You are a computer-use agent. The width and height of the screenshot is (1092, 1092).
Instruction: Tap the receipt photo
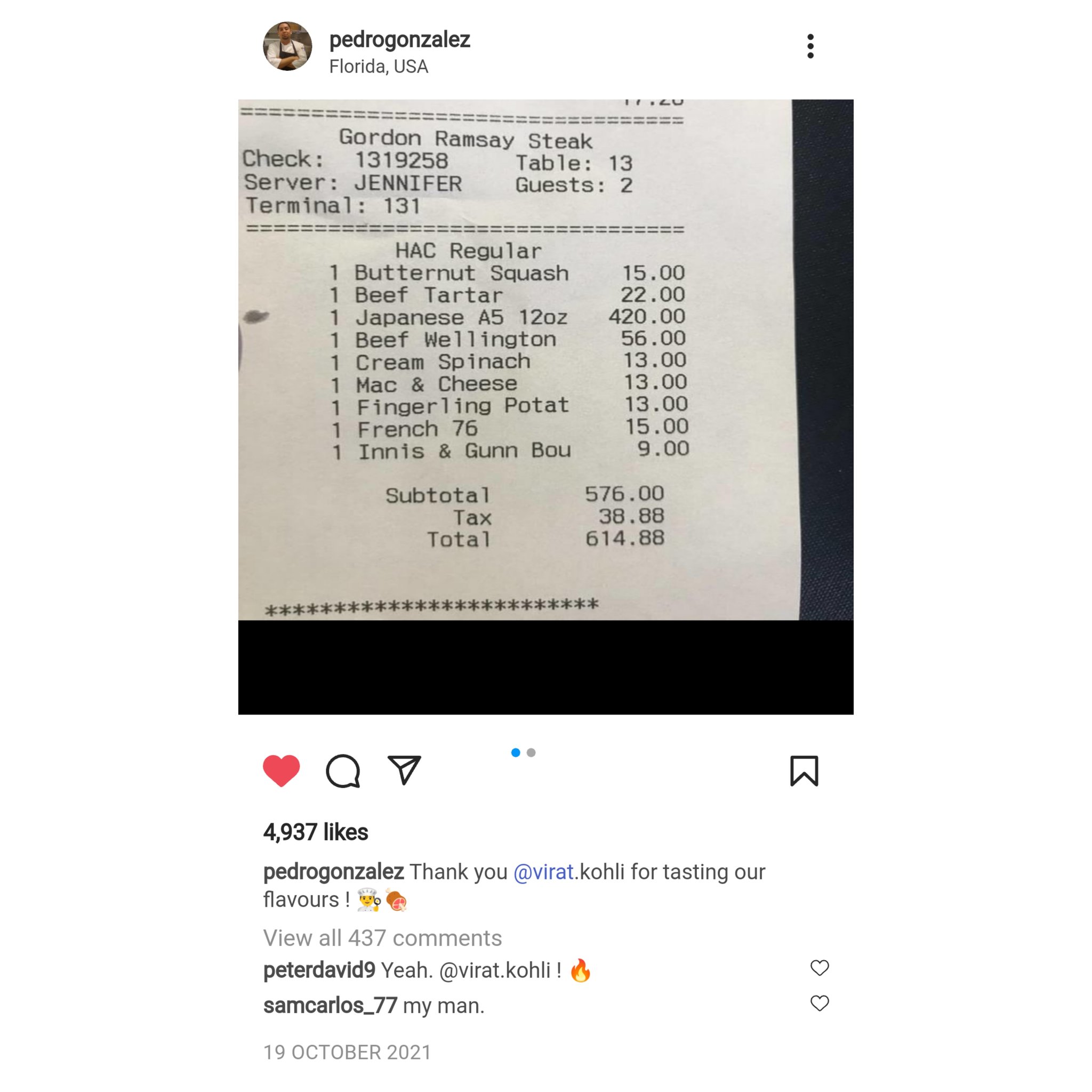[545, 407]
